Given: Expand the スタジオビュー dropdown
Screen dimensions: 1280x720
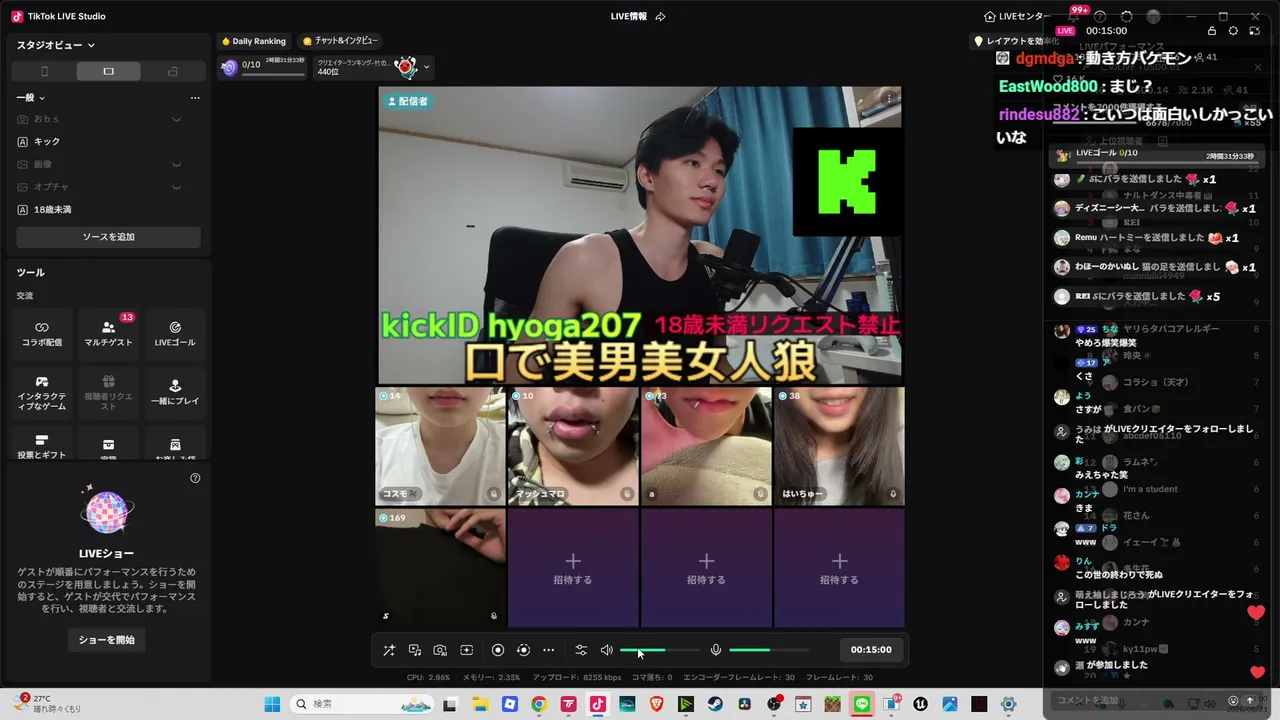Looking at the screenshot, I should (56, 45).
